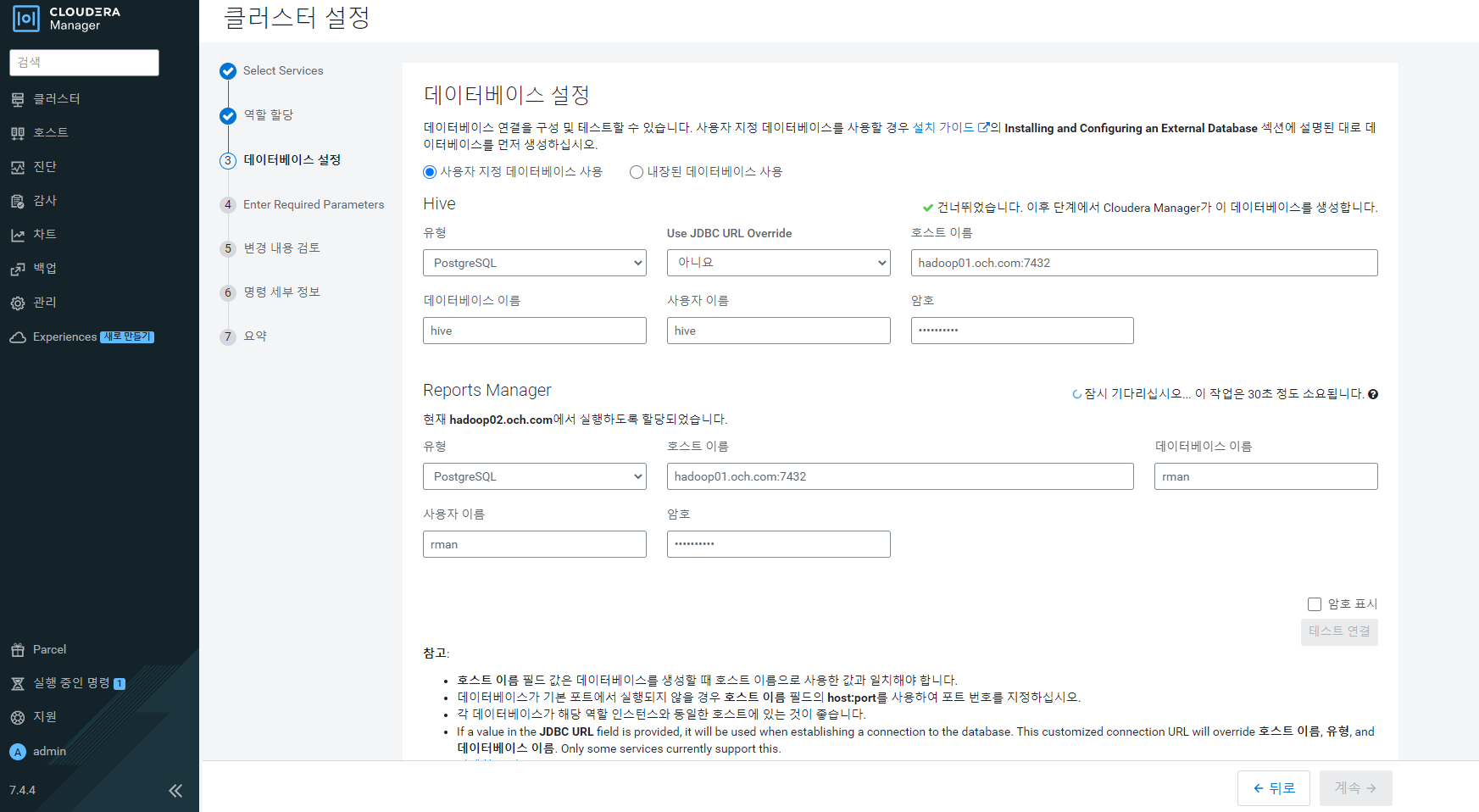Click the Select Services step link

(283, 71)
